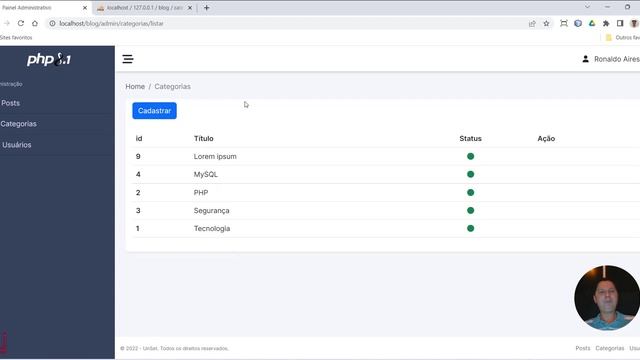The height and width of the screenshot is (360, 640).
Task: Open the extensions puzzle icon
Action: coord(606,24)
